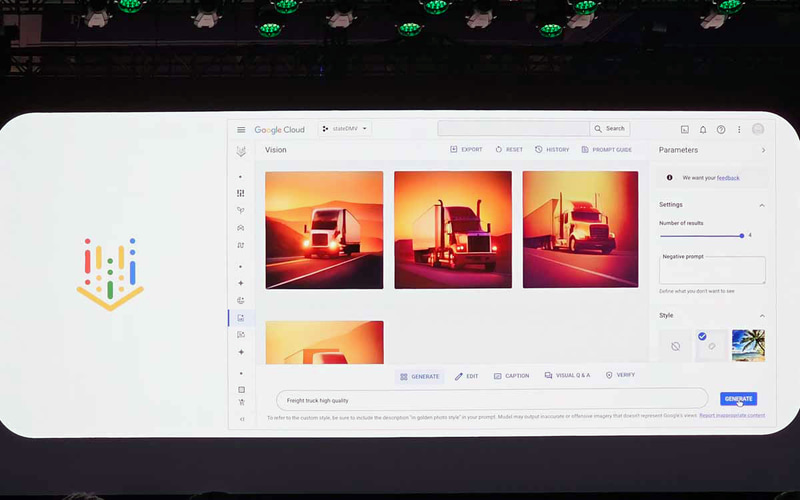The width and height of the screenshot is (800, 500).
Task: Open the partially visible fourth truck image
Action: coord(324,342)
